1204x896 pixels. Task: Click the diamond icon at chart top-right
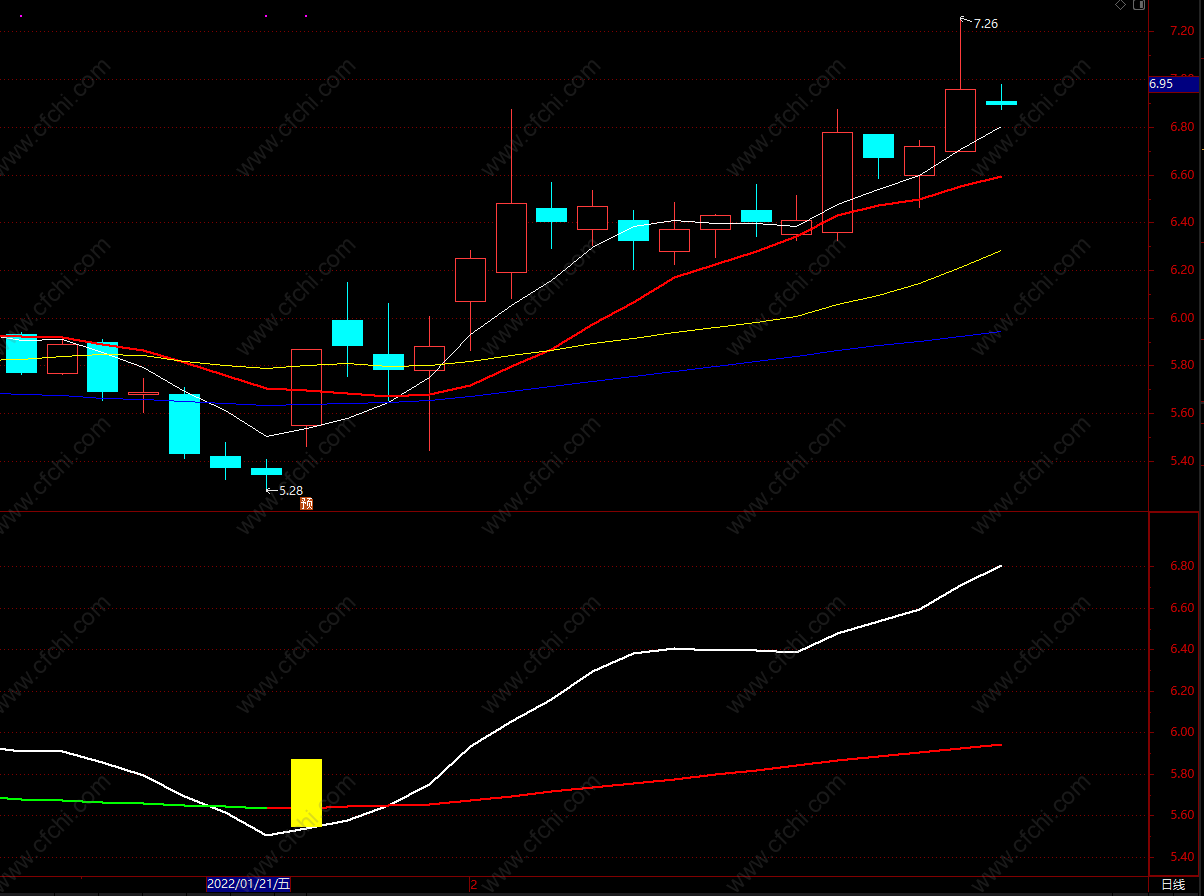point(1121,5)
